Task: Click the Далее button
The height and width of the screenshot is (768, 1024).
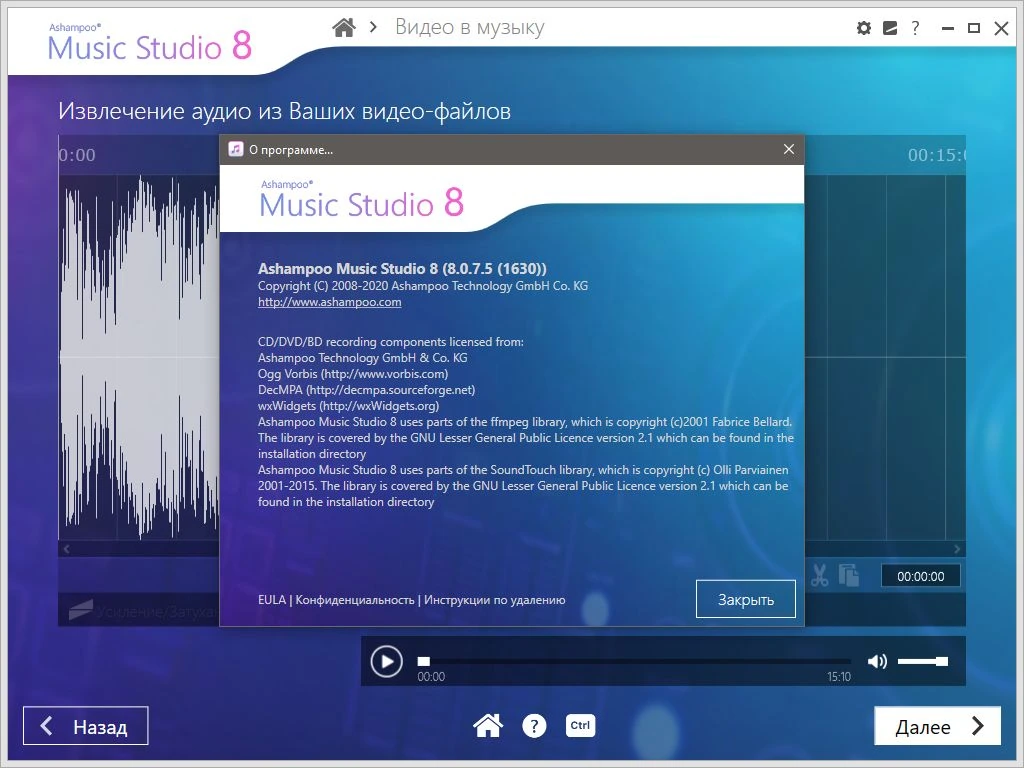Action: coord(937,726)
